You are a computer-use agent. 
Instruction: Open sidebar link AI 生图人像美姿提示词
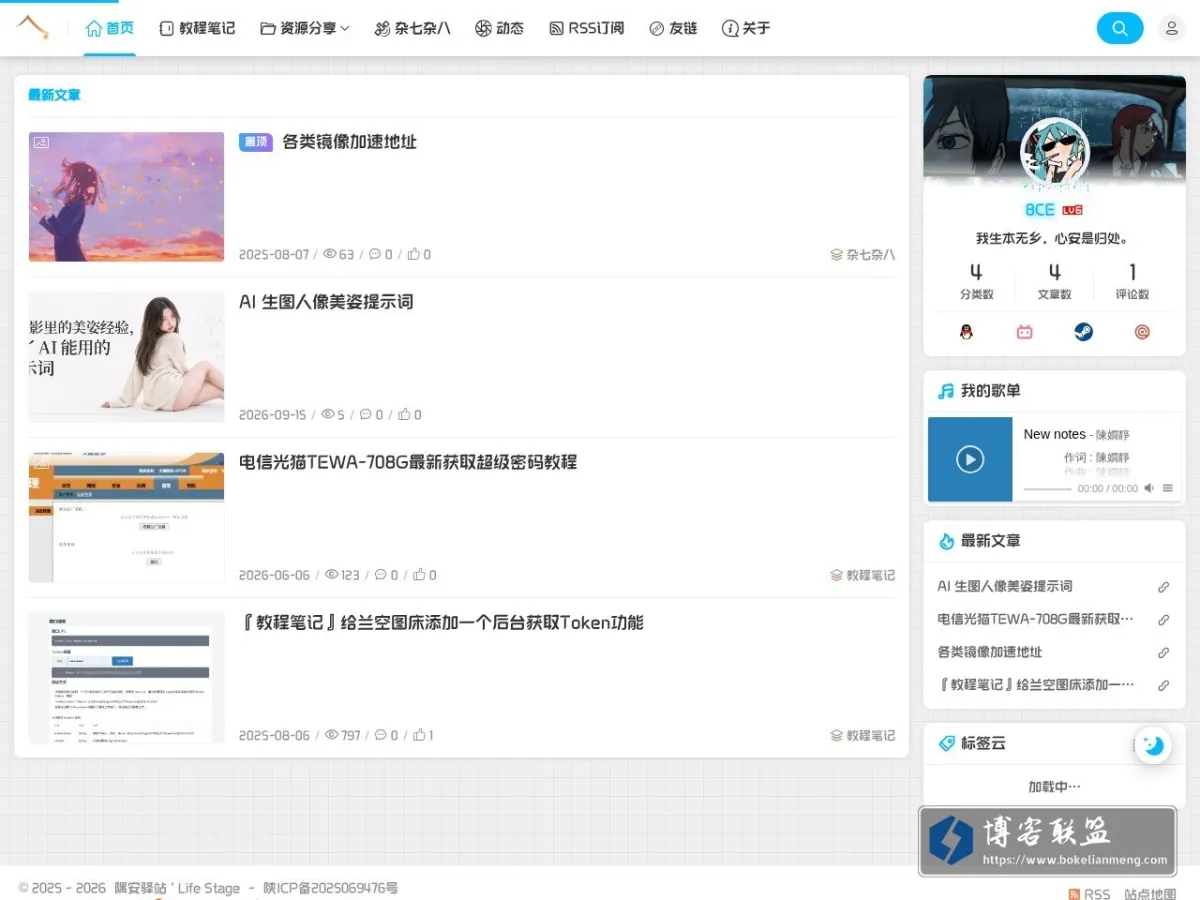1005,587
